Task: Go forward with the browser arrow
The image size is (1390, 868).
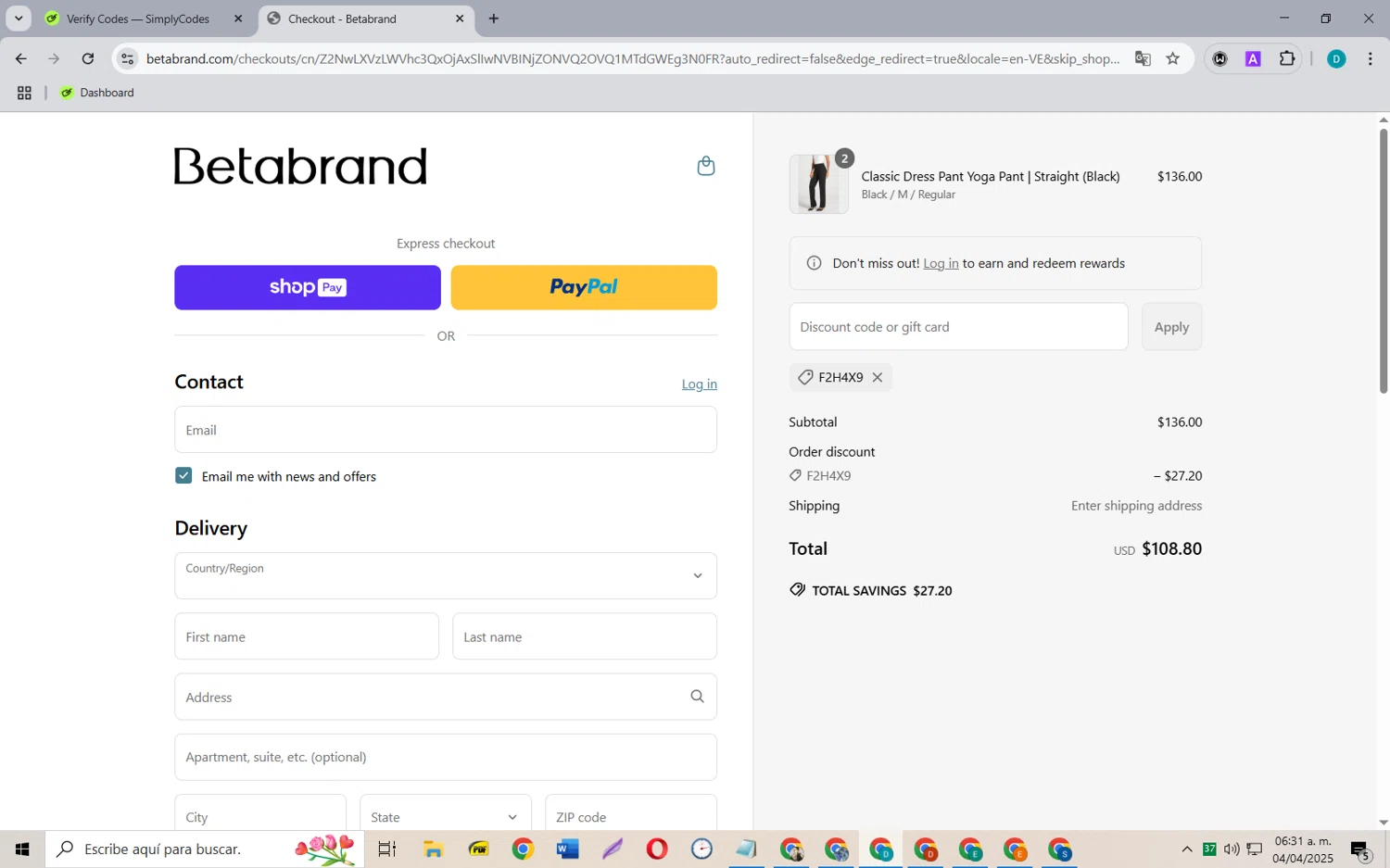Action: (x=54, y=58)
